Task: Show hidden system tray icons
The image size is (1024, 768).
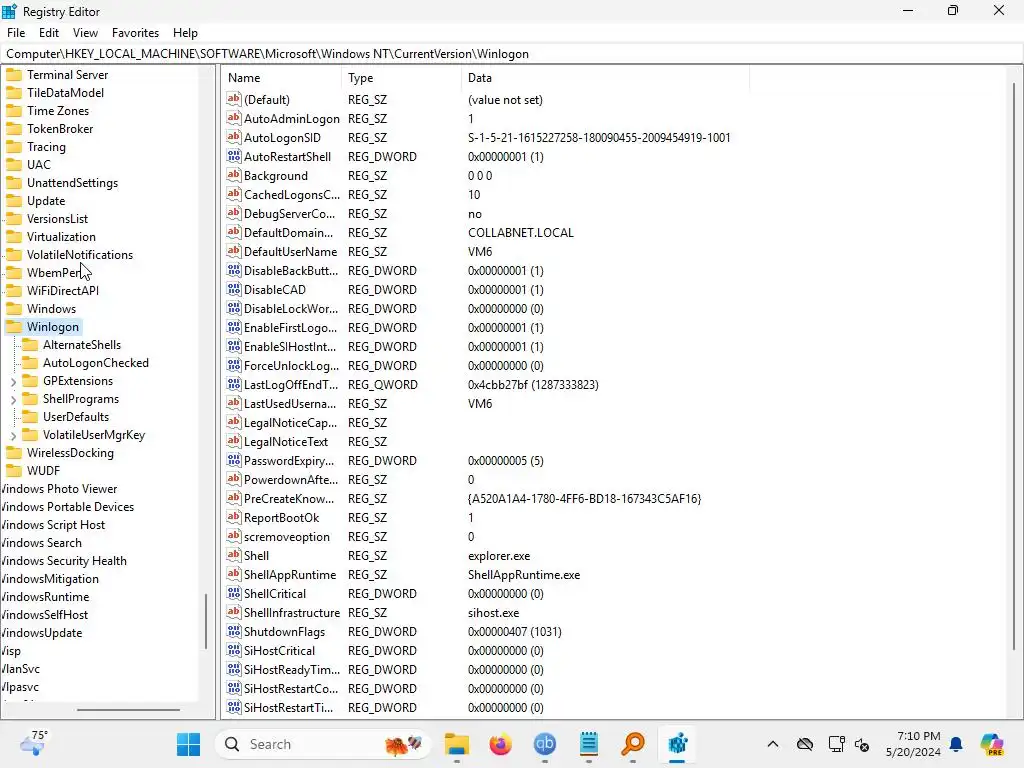Action: point(773,744)
